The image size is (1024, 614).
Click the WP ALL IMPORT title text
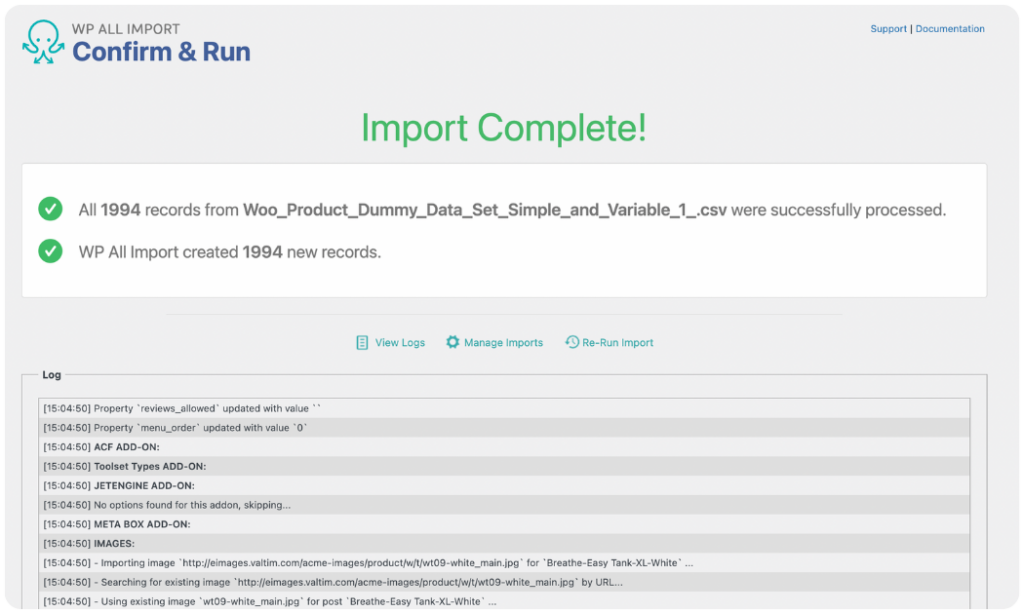[x=125, y=29]
